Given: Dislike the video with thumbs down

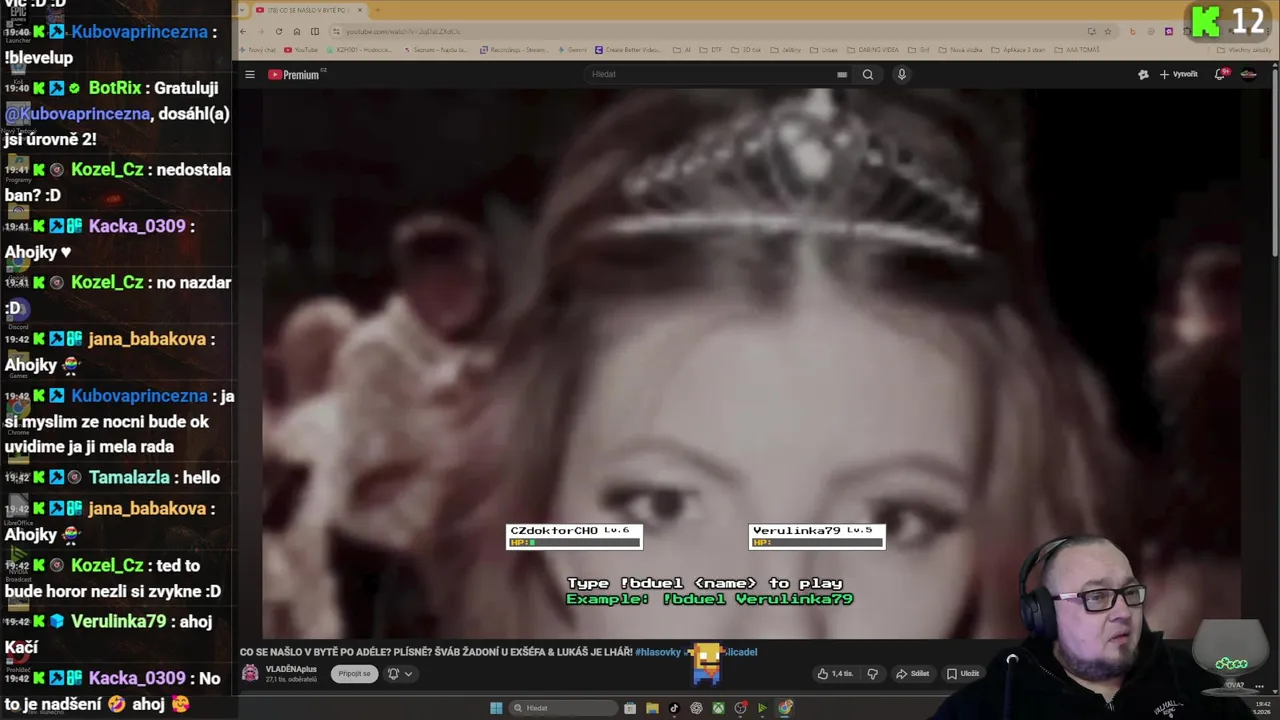Looking at the screenshot, I should [872, 674].
